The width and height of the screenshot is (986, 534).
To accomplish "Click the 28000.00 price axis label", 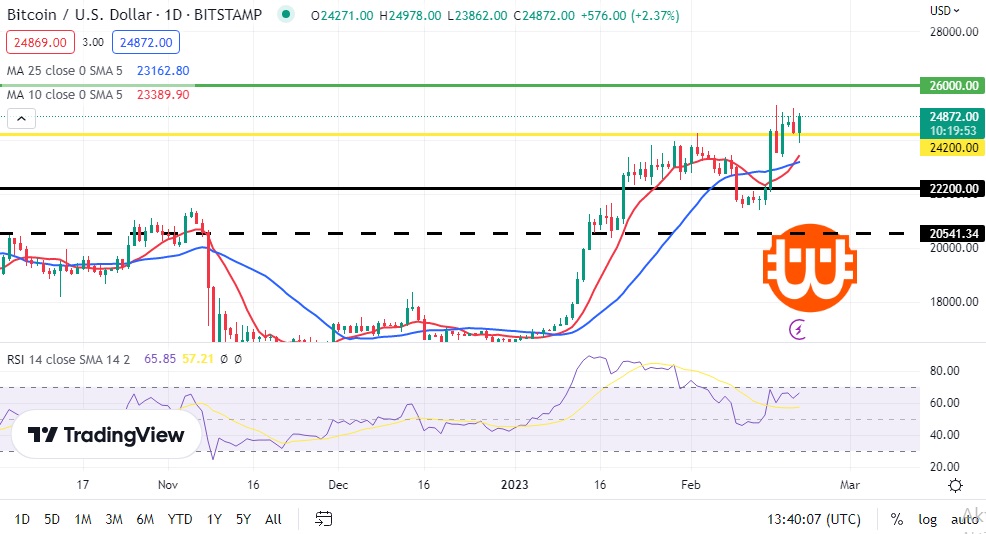I will [x=954, y=31].
